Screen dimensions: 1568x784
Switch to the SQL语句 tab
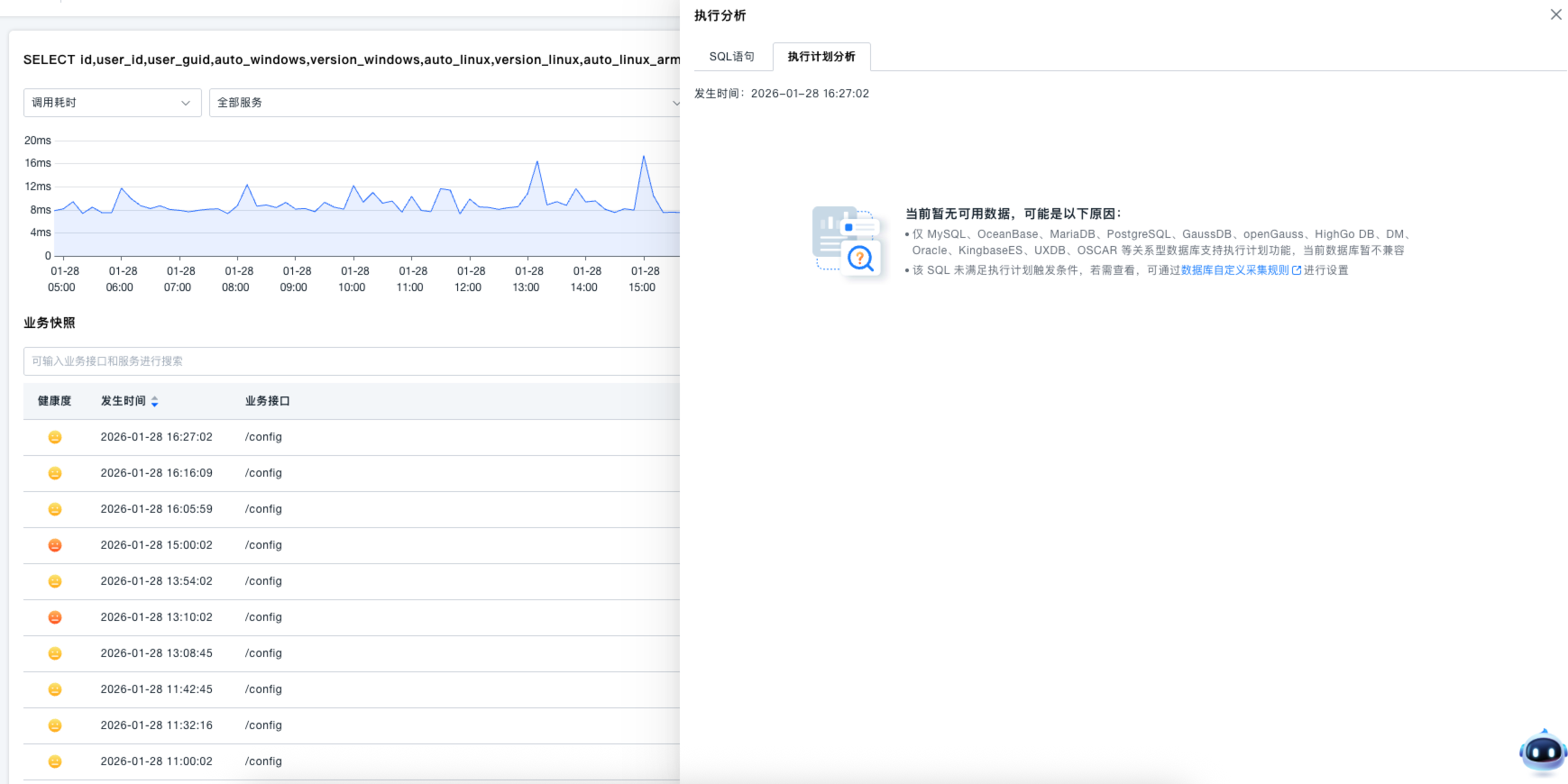click(x=731, y=57)
